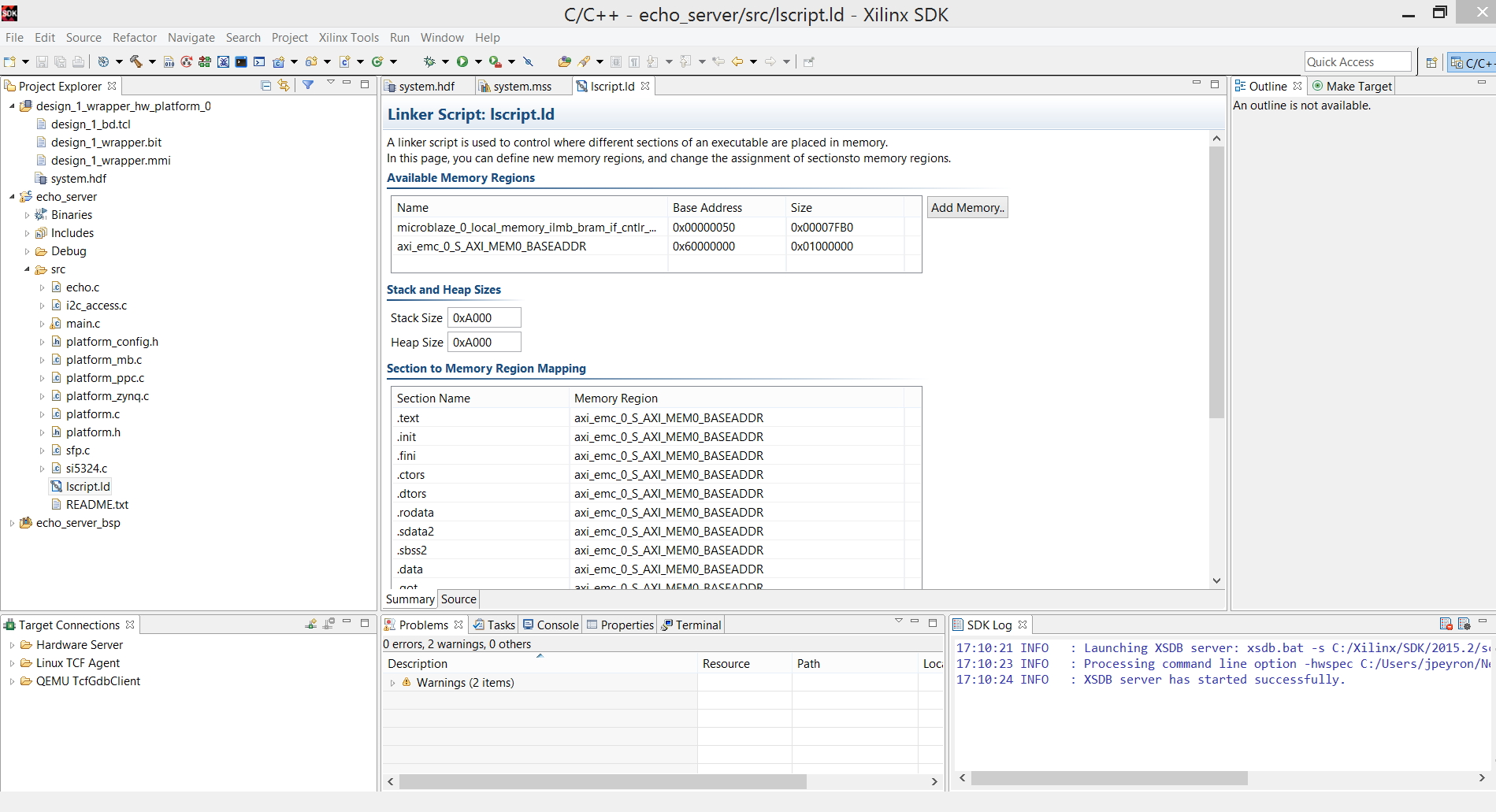The height and width of the screenshot is (812, 1496).
Task: Collapse all in Project Explorer
Action: pos(265,85)
